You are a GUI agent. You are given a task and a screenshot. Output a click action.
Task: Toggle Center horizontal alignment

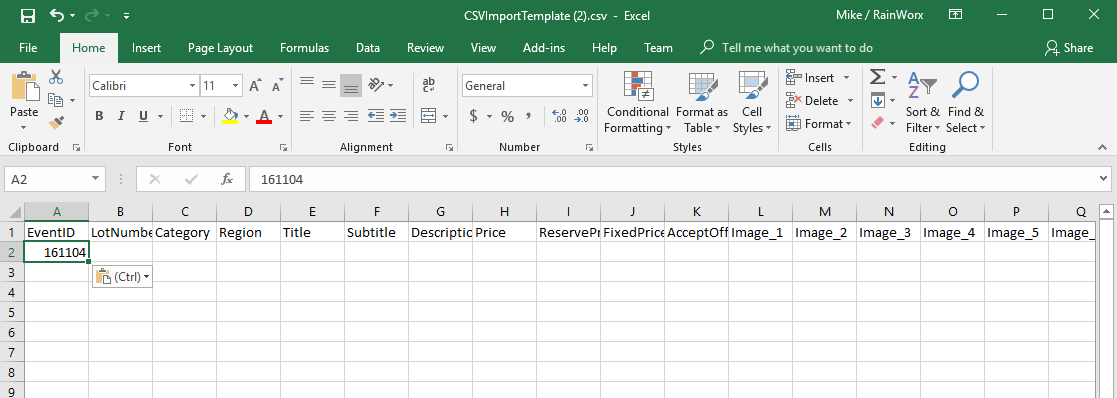click(x=328, y=115)
